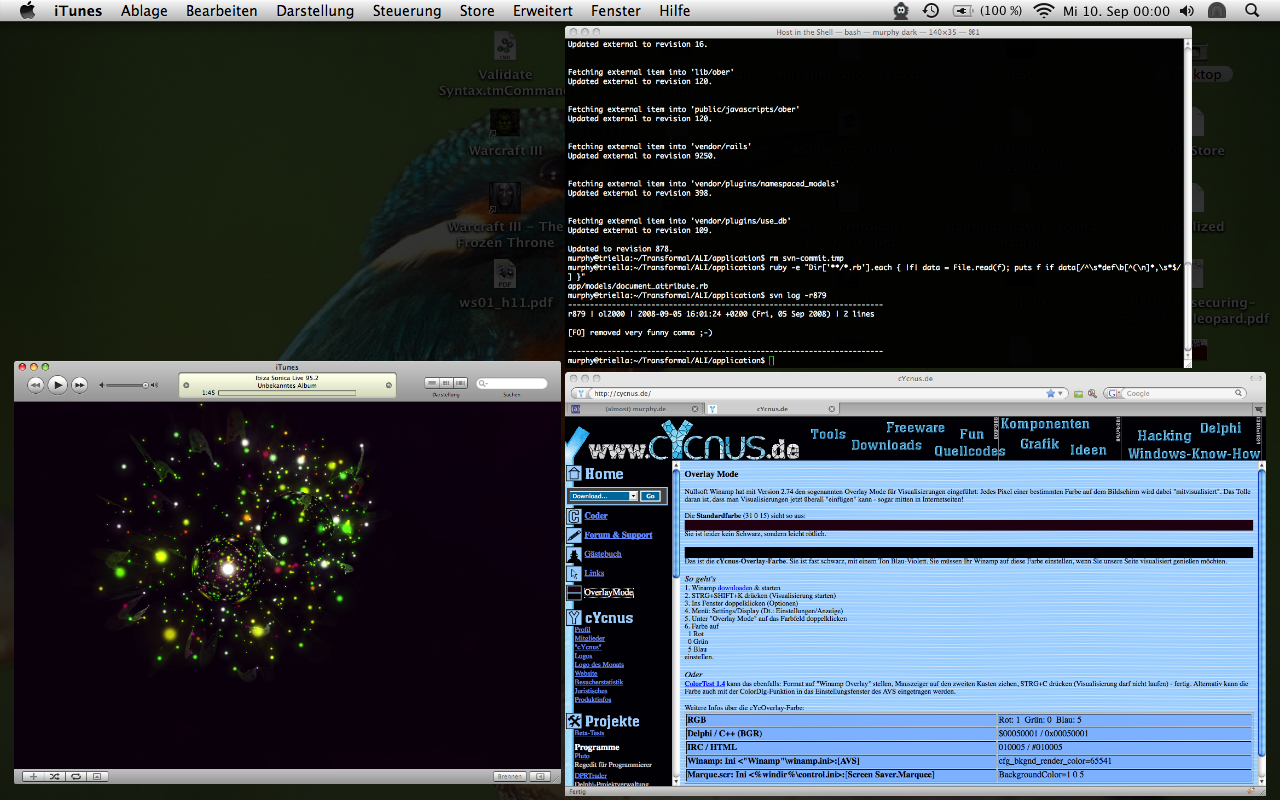Open Spotlight search icon

pyautogui.click(x=1252, y=11)
